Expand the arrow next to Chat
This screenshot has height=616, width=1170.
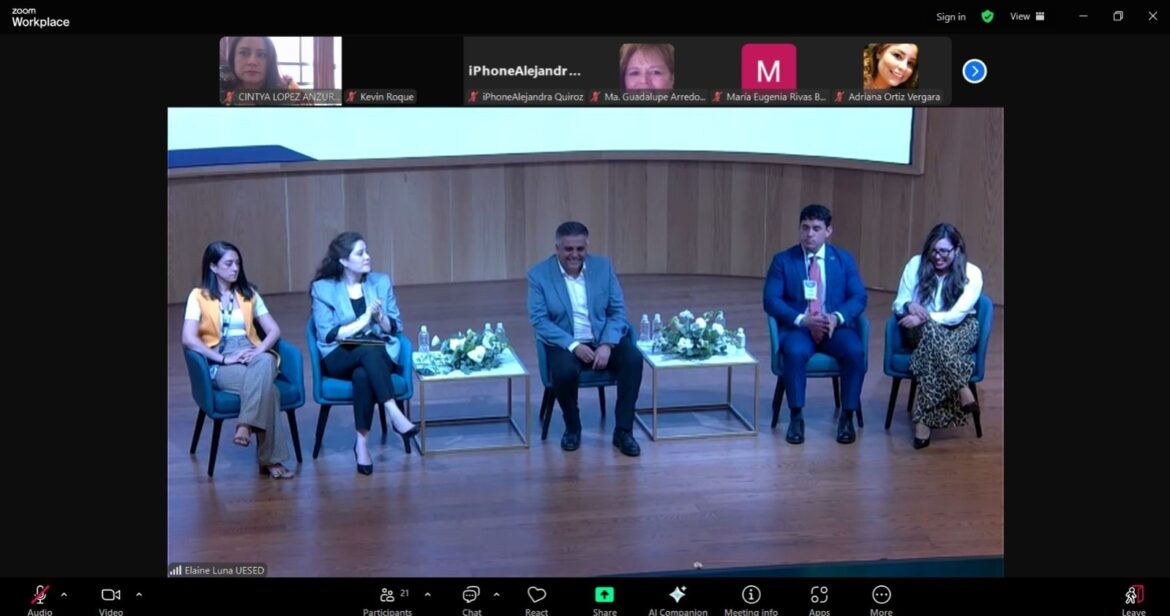pyautogui.click(x=496, y=594)
